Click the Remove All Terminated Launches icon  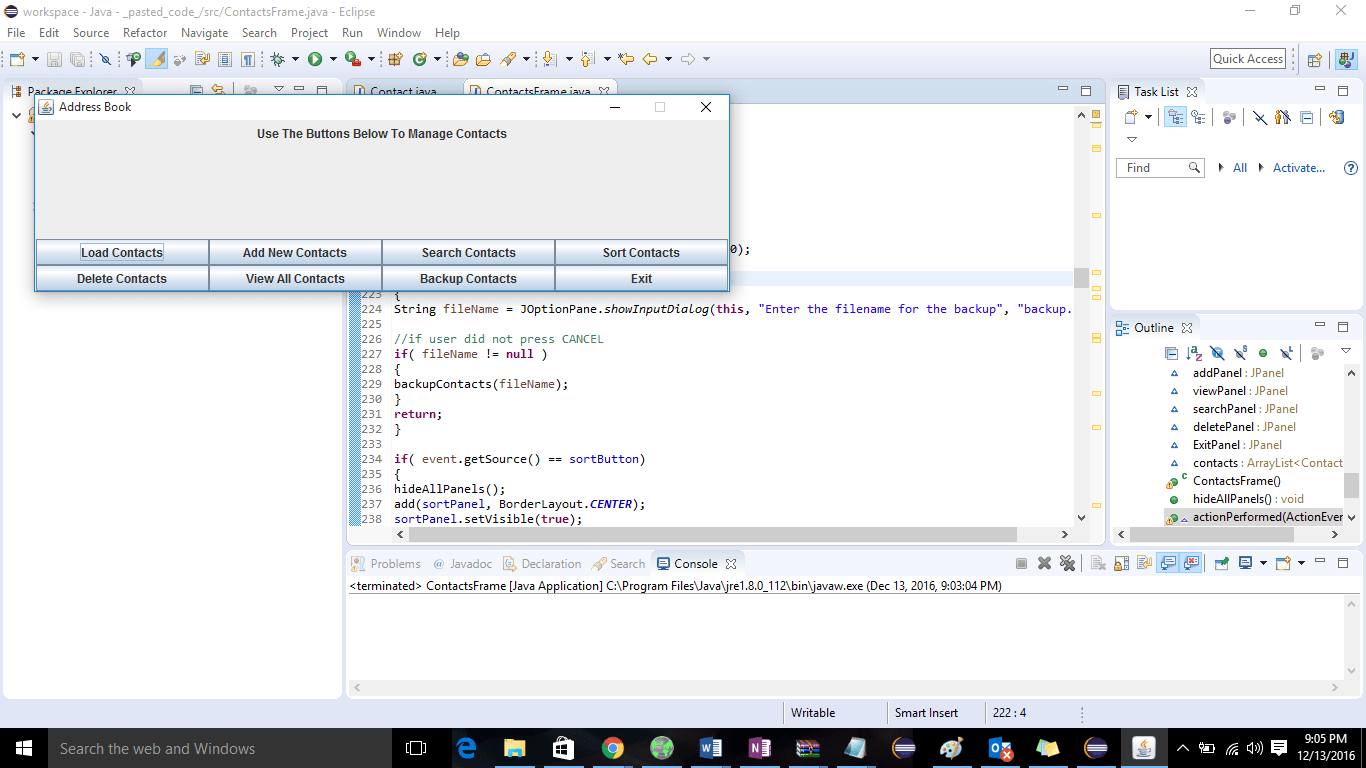tap(1067, 563)
